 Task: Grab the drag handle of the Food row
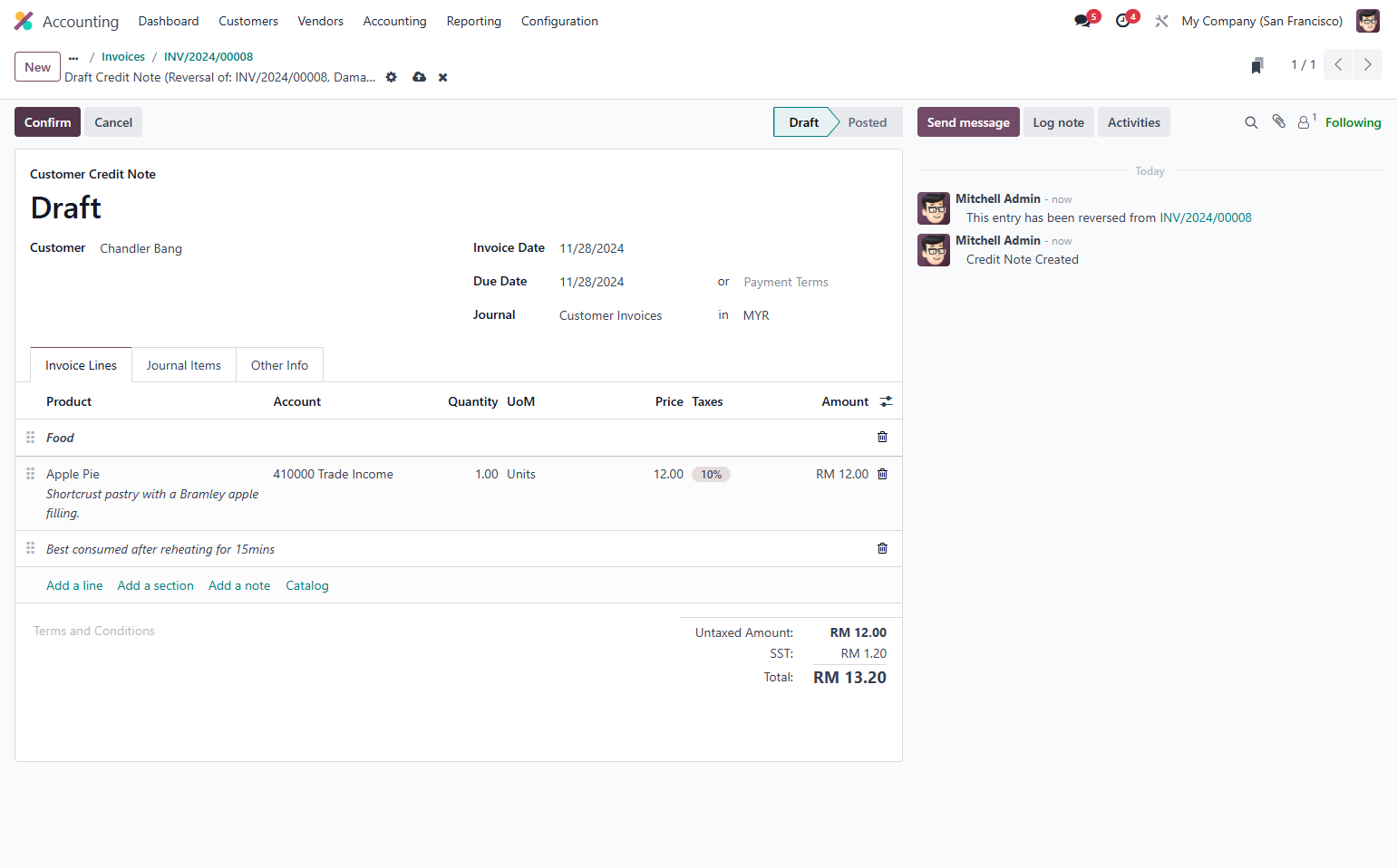point(30,437)
